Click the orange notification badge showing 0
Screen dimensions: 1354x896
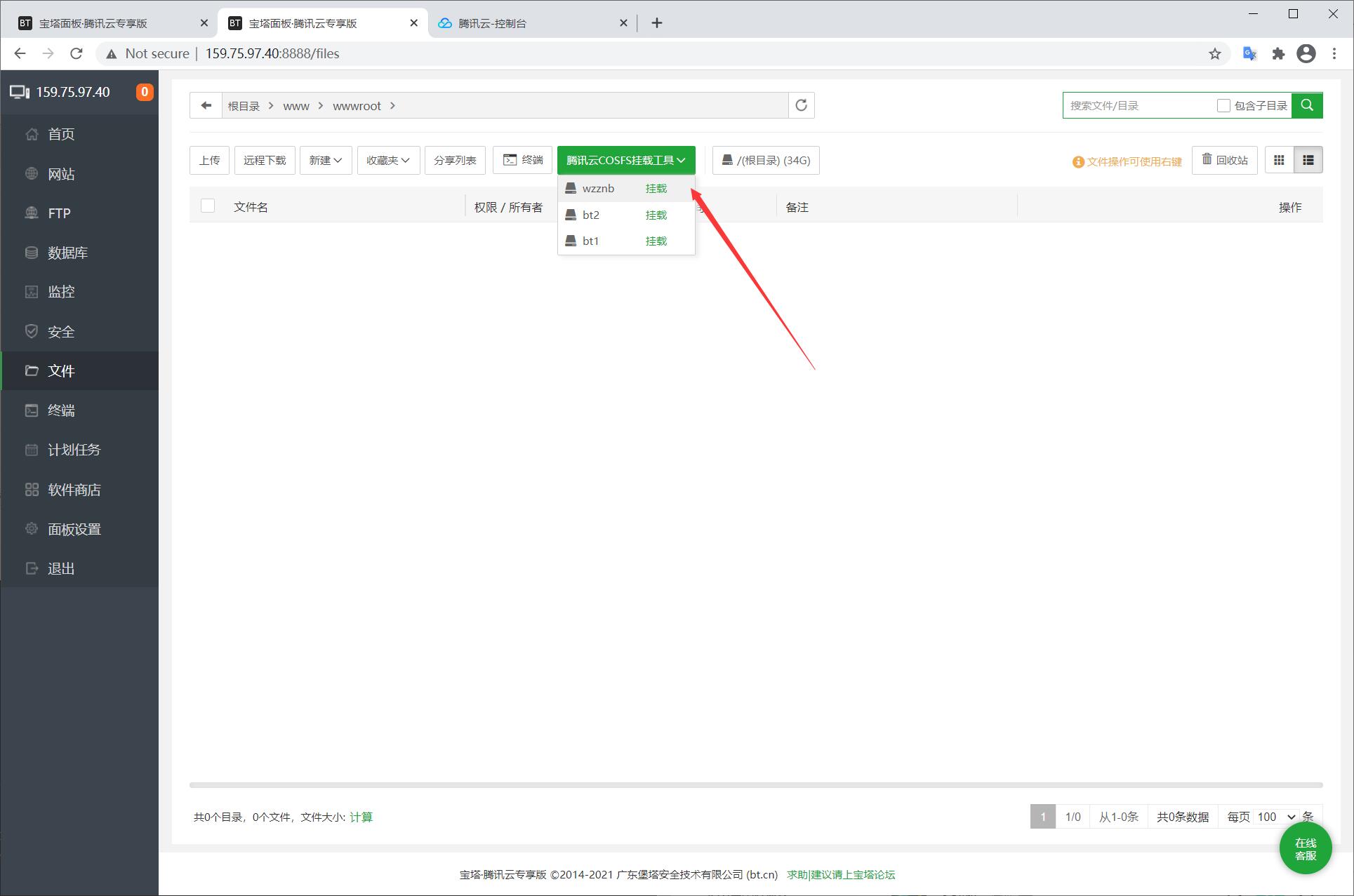145,92
